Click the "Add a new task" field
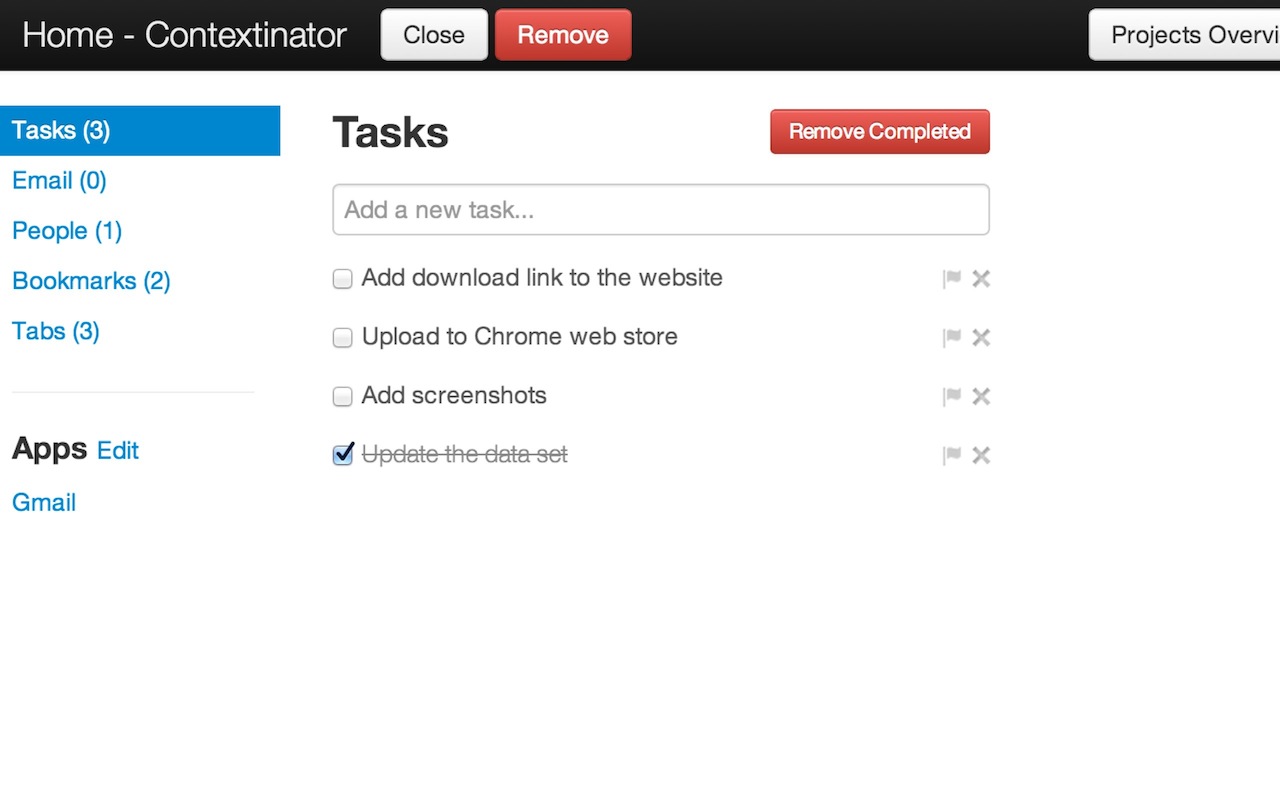 (x=660, y=209)
